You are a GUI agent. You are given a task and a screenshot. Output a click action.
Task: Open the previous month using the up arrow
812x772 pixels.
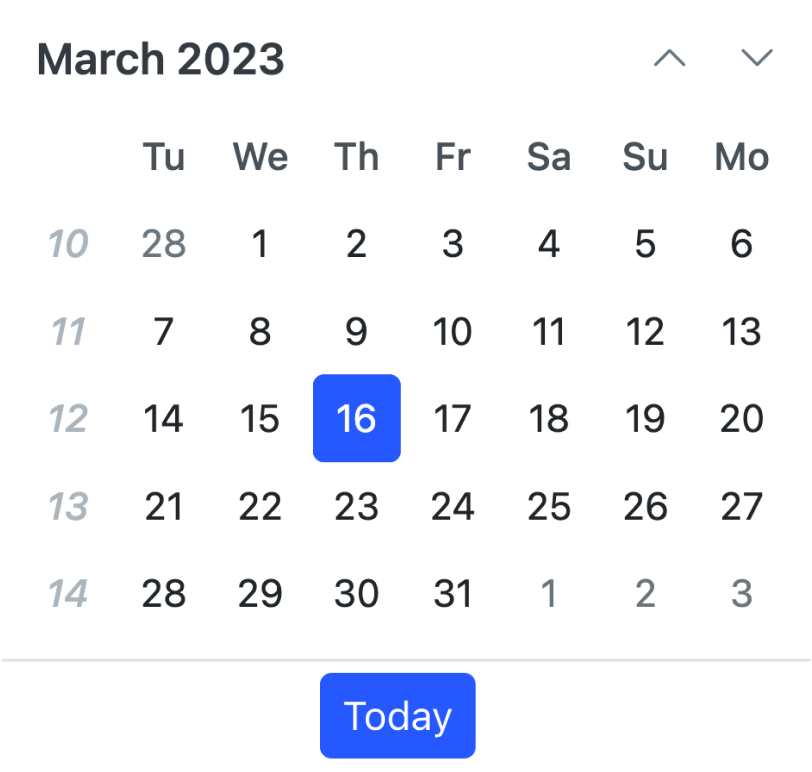(670, 58)
